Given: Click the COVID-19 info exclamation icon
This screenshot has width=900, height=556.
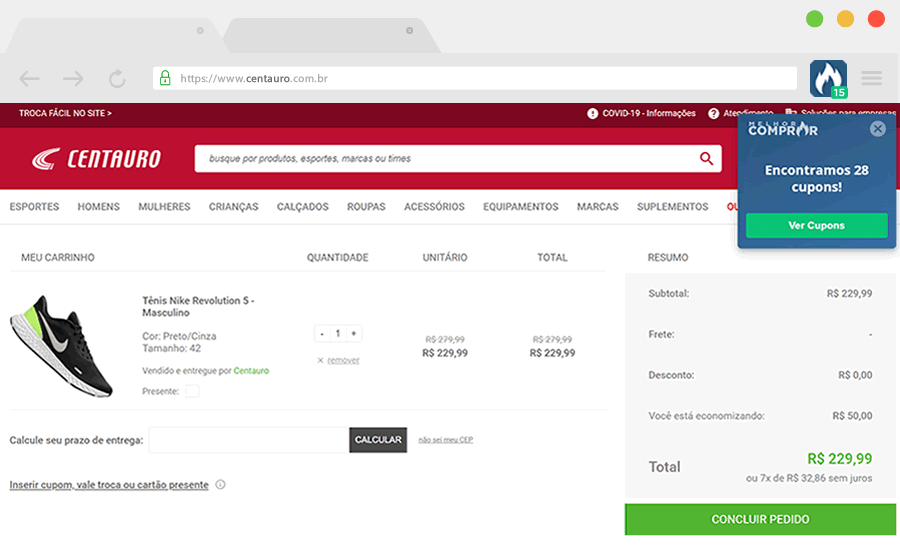Looking at the screenshot, I should (x=592, y=114).
